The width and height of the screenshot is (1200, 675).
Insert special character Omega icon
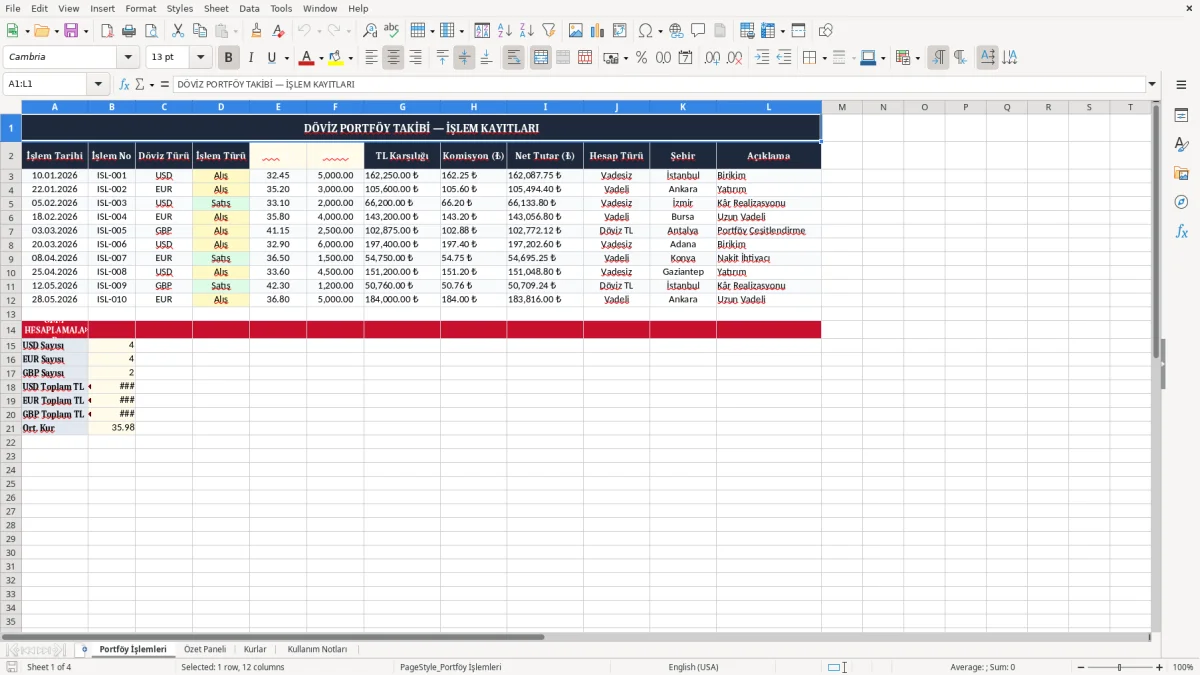pyautogui.click(x=645, y=31)
